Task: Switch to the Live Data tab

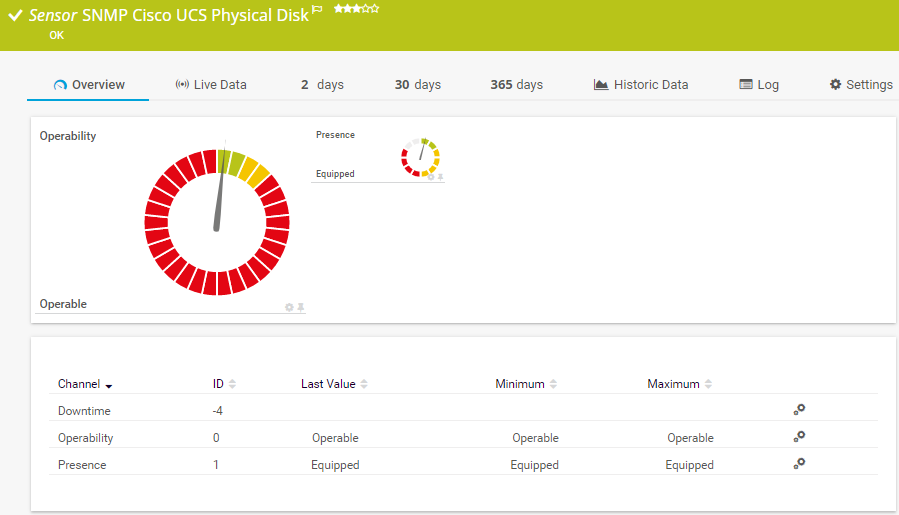Action: (210, 85)
